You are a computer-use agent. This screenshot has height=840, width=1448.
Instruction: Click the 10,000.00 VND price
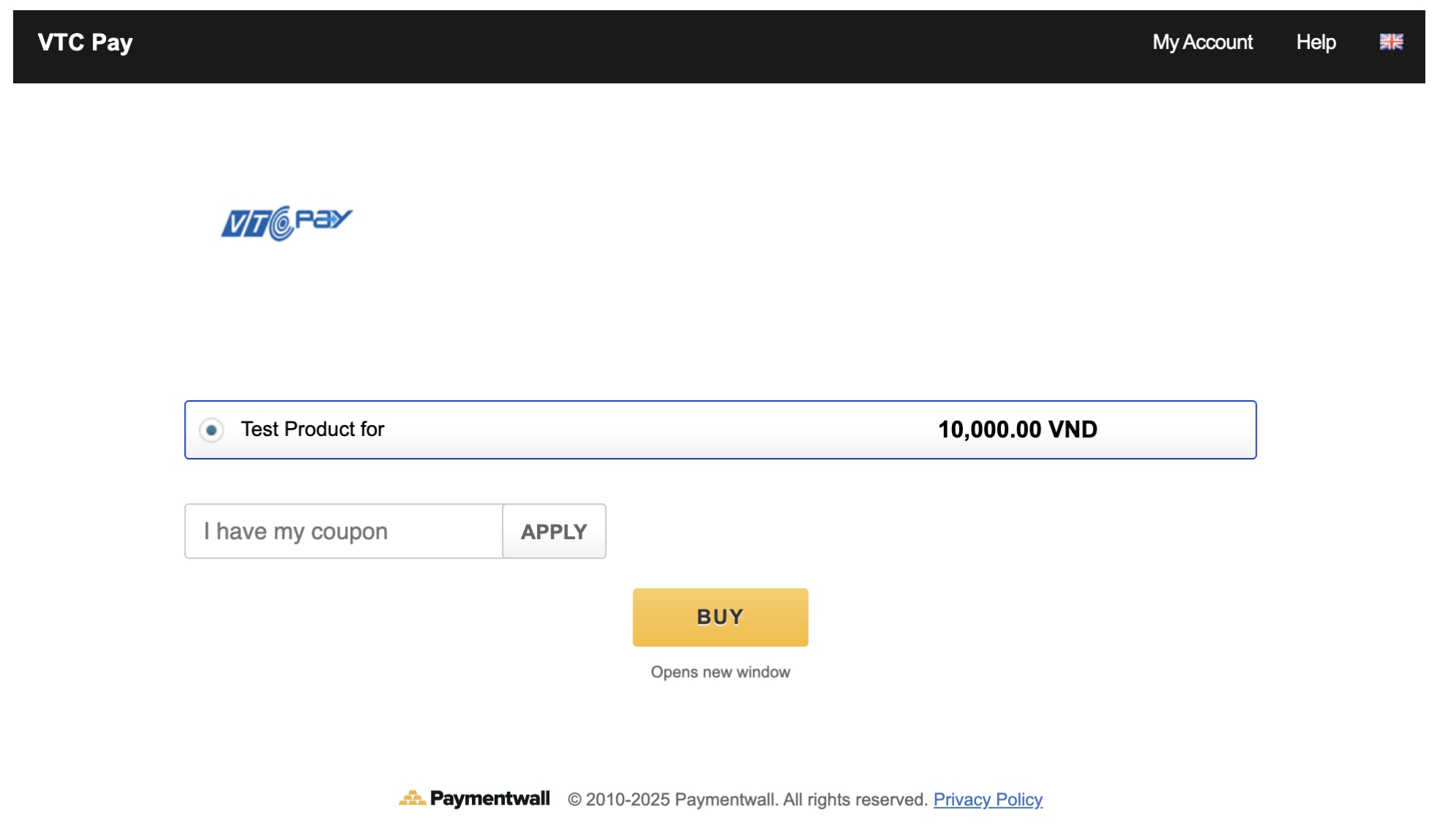[x=1017, y=429]
